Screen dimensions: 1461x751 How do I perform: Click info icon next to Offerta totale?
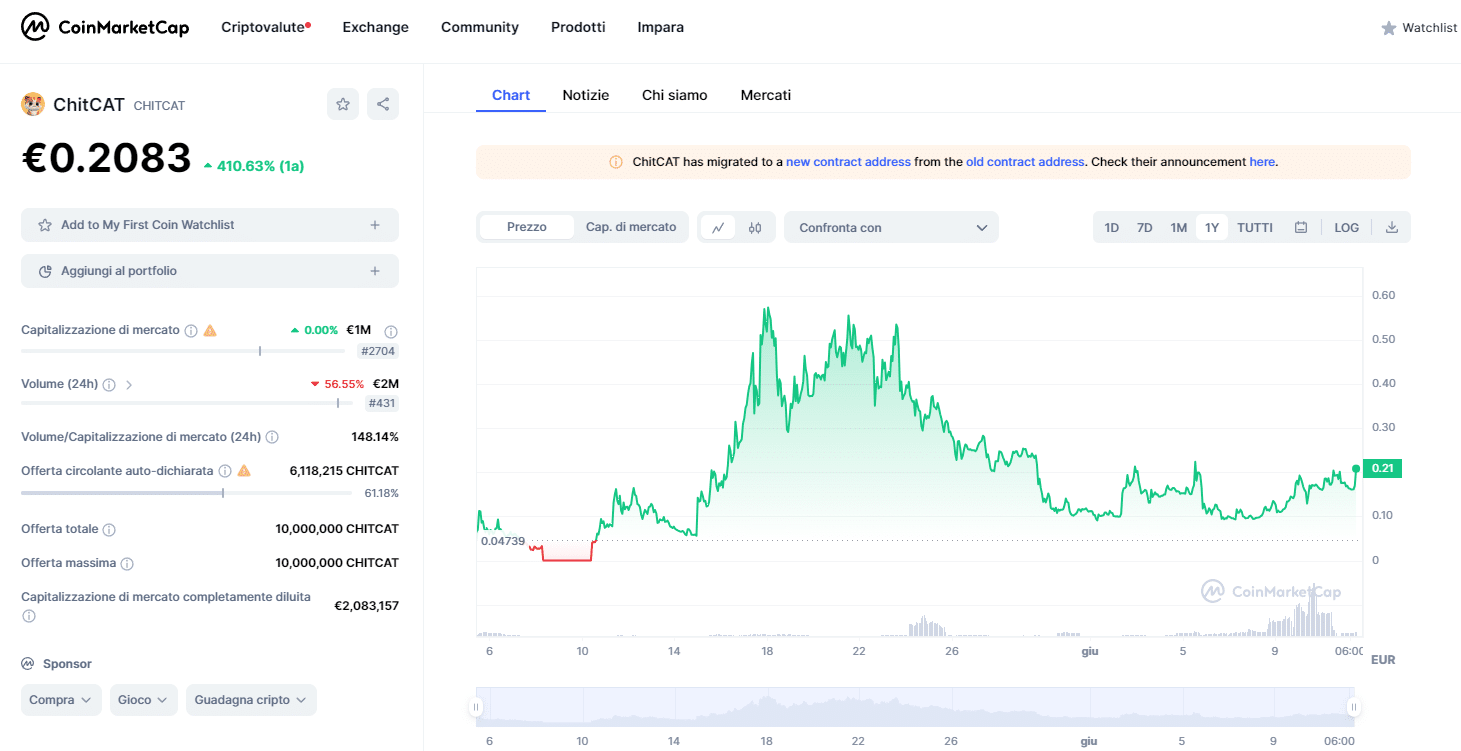(109, 529)
